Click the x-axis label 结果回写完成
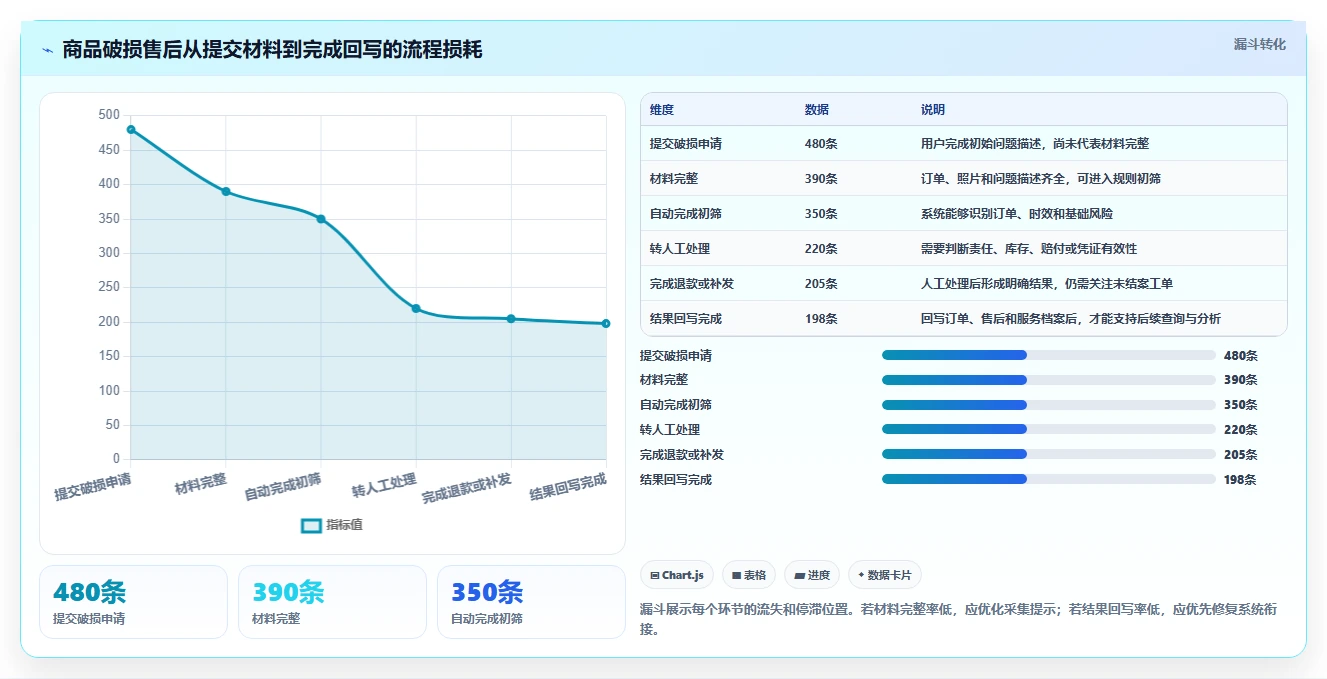The height and width of the screenshot is (679, 1327). pos(568,486)
